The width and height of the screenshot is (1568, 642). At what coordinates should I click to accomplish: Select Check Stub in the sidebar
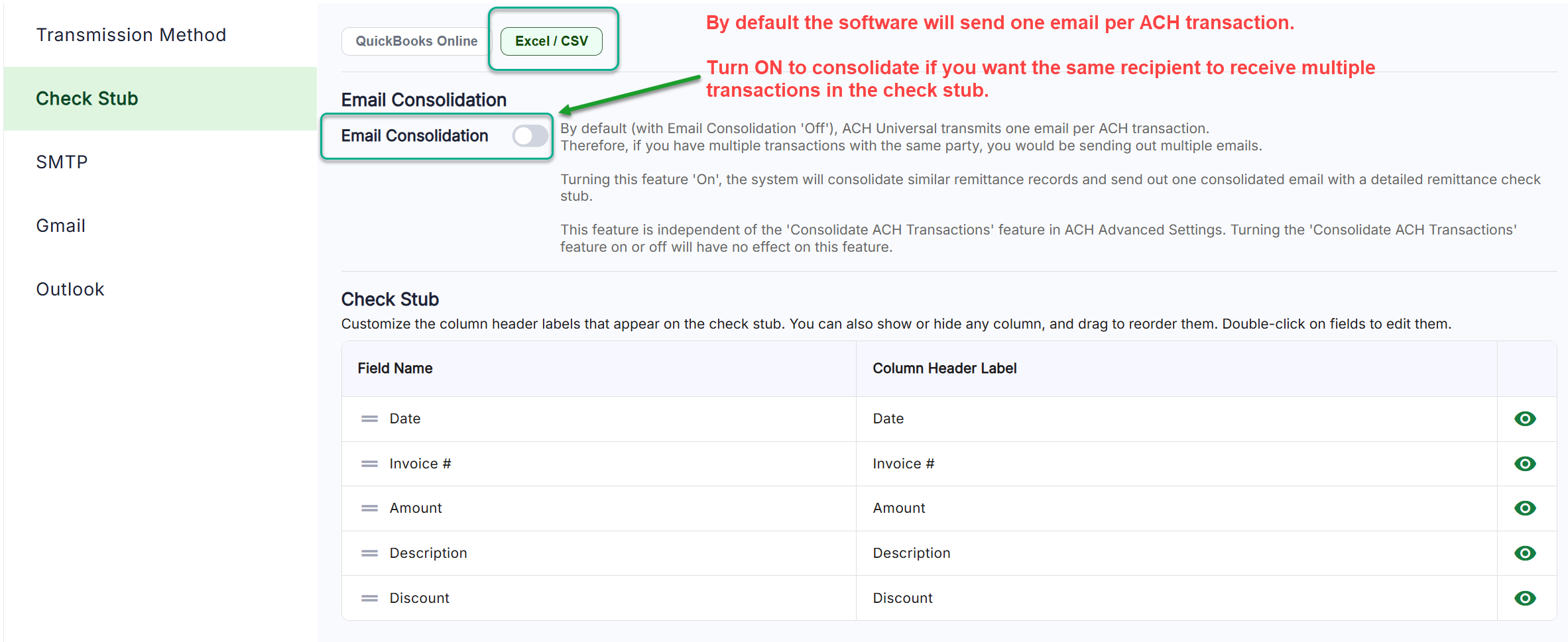pyautogui.click(x=87, y=98)
